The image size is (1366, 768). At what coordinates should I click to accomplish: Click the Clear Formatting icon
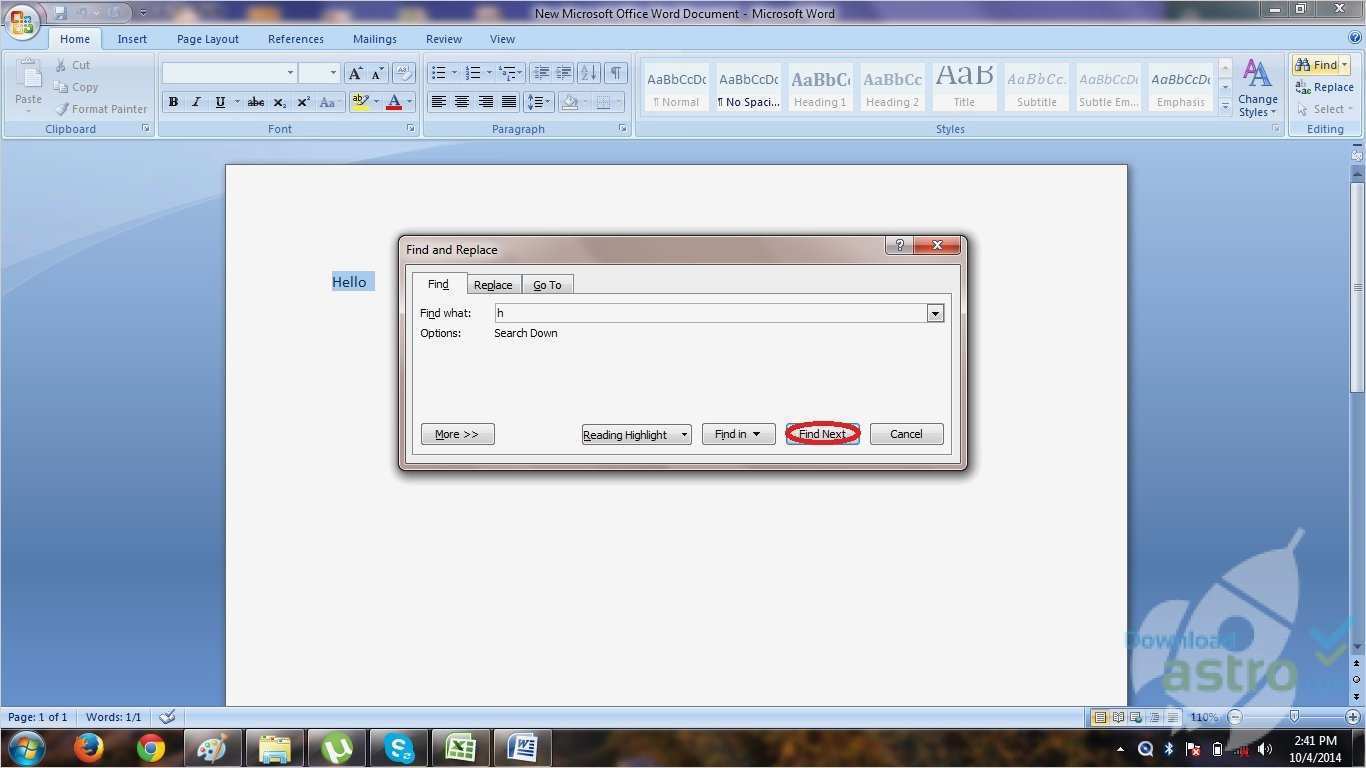(404, 73)
